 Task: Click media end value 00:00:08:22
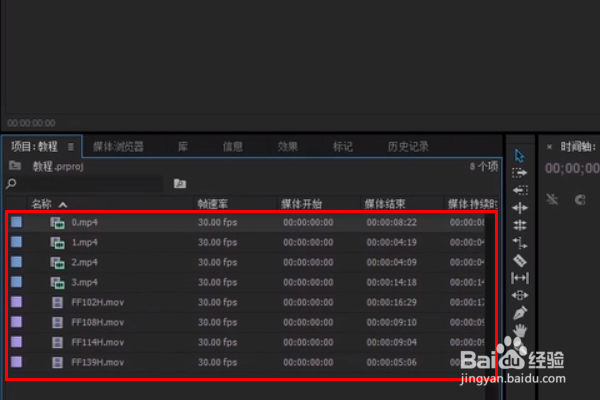391,222
